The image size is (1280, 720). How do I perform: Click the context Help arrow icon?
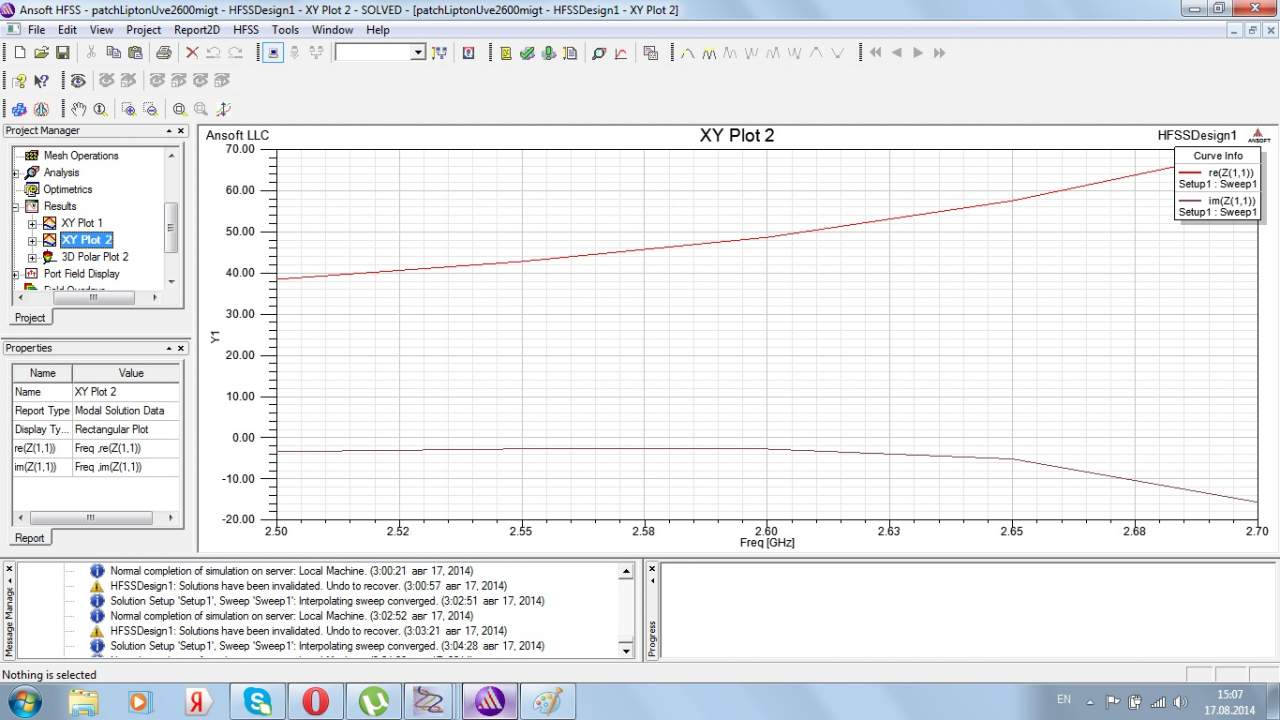(41, 81)
